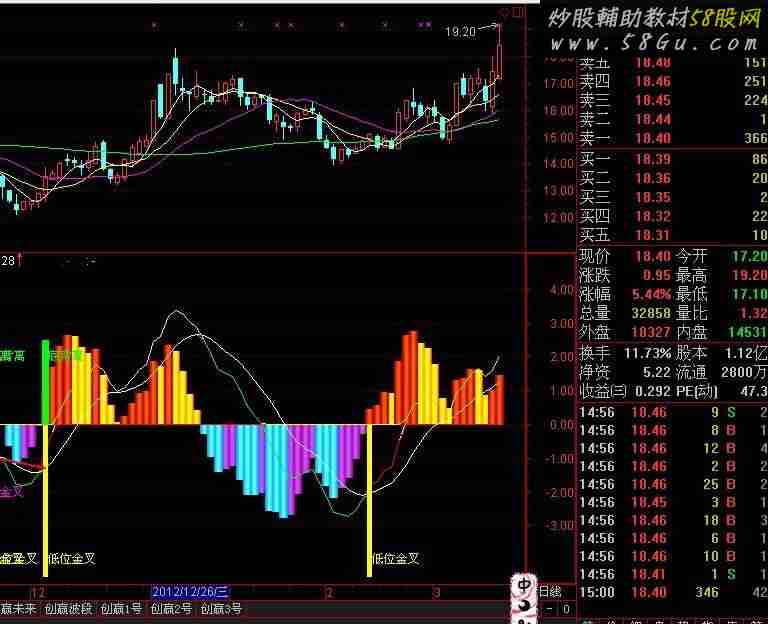768x624 pixels.
Task: Click the 低位金叉 label at right yellow line
Action: coord(396,558)
